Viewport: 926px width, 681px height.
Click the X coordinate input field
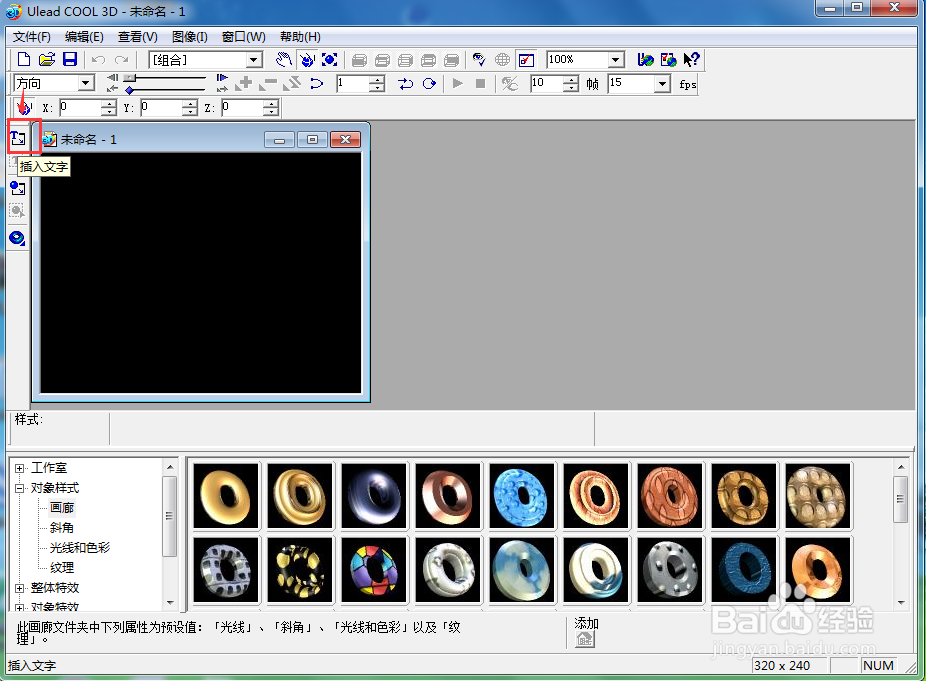pyautogui.click(x=81, y=107)
